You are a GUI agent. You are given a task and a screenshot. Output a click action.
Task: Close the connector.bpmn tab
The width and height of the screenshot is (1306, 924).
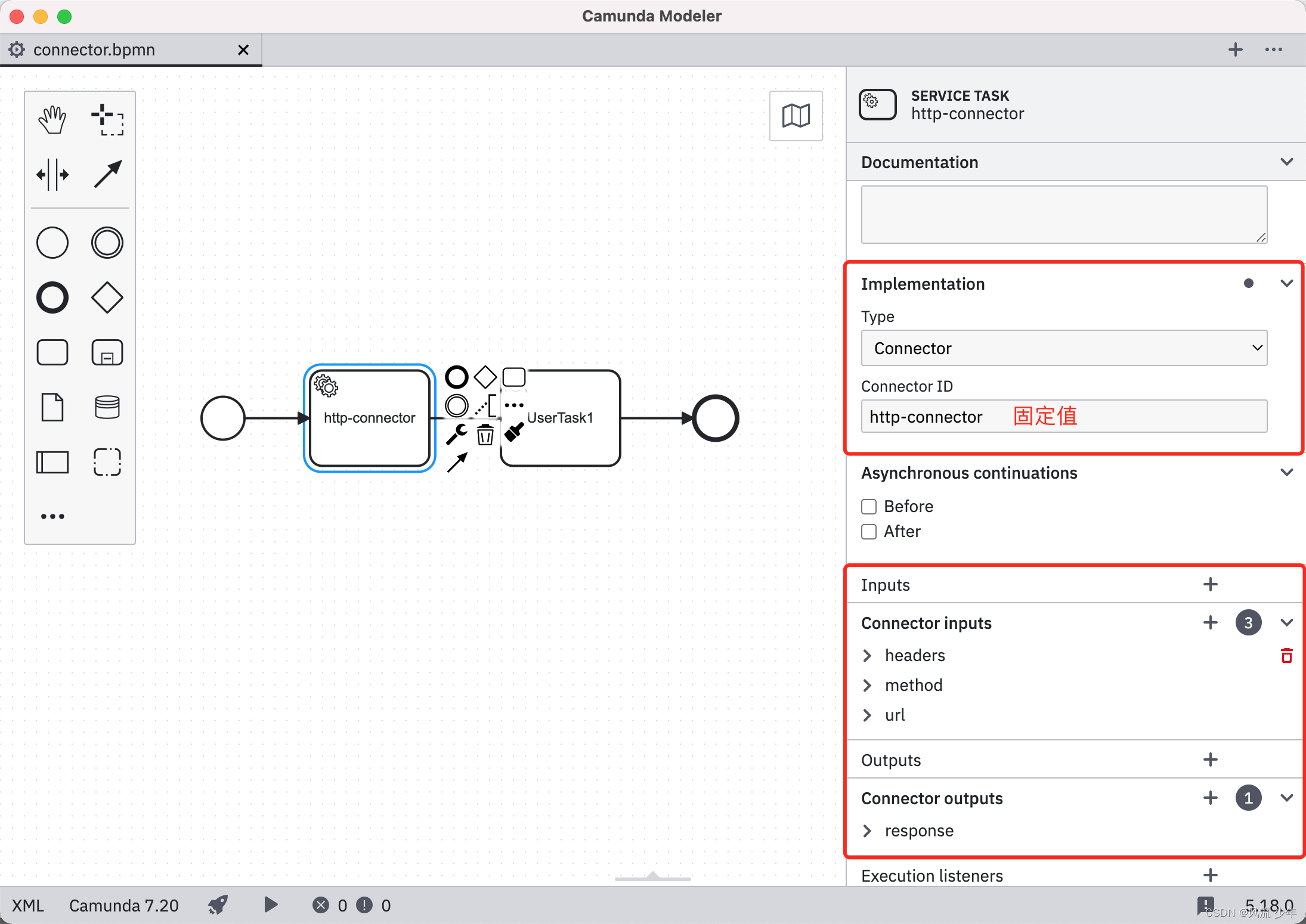tap(243, 50)
